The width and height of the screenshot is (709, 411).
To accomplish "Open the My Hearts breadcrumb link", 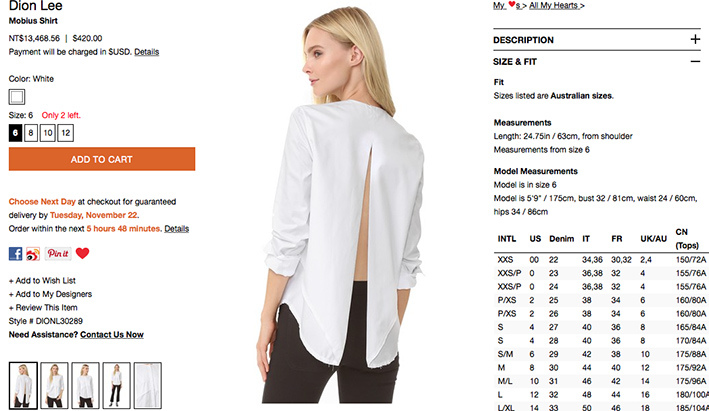I will 507,5.
